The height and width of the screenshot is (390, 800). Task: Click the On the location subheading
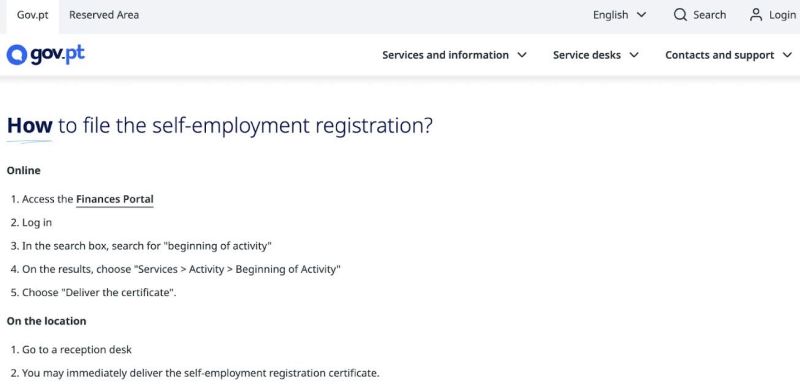coord(46,321)
